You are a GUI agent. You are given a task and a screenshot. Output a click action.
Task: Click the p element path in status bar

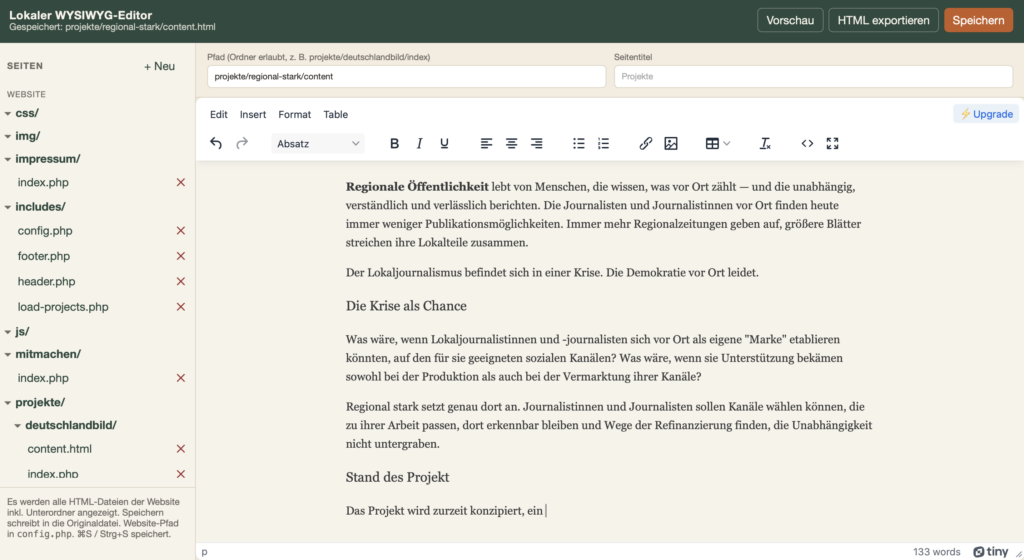pyautogui.click(x=204, y=552)
